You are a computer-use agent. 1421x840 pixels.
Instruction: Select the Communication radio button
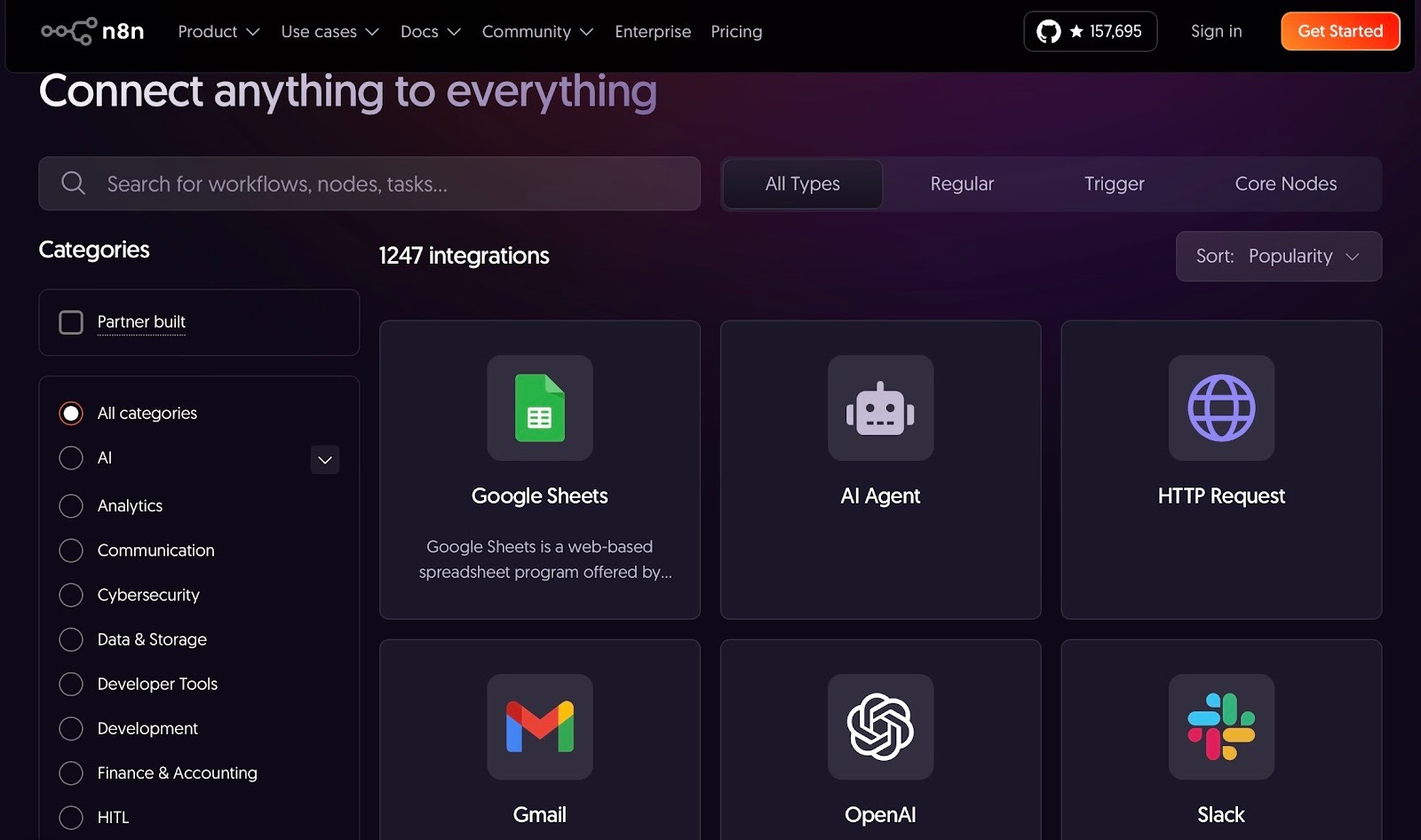[71, 551]
